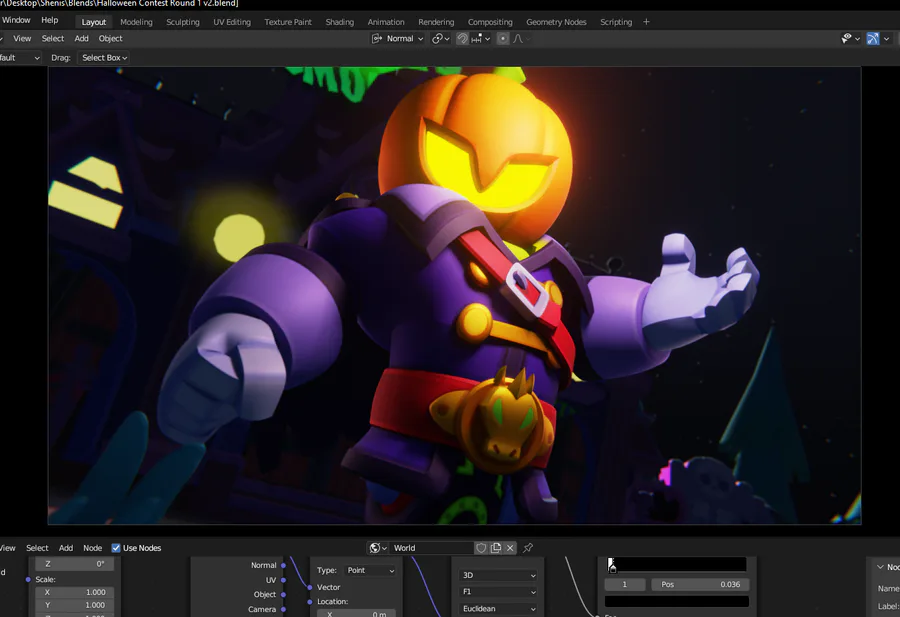
Task: Open the Geometry Nodes workspace tab
Action: point(556,22)
